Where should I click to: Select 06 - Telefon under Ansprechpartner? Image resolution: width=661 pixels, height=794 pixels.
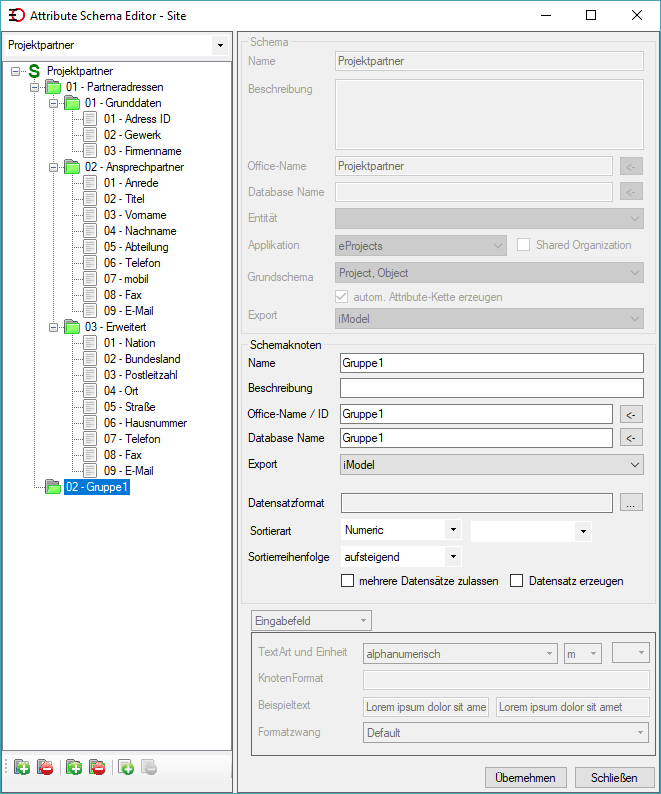click(132, 263)
